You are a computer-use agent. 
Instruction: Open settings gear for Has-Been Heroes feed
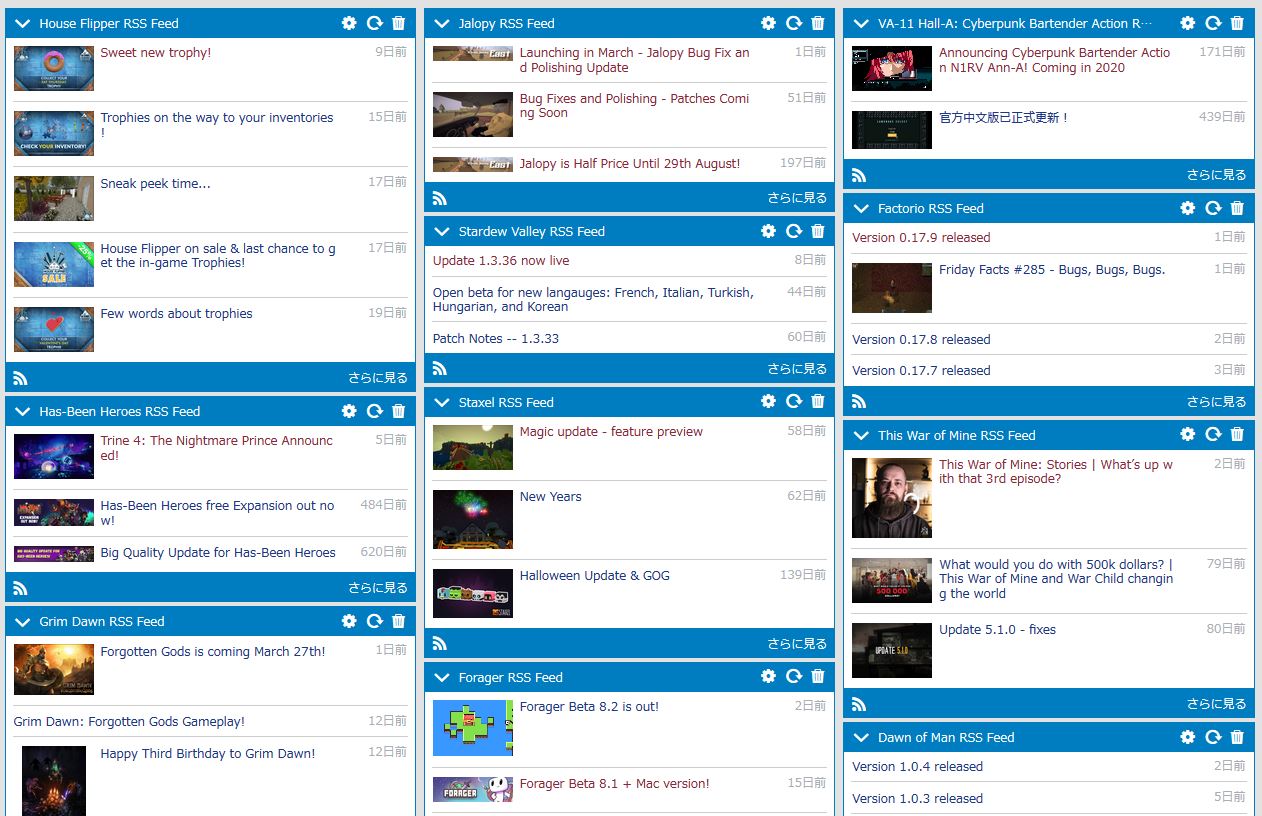click(x=349, y=411)
